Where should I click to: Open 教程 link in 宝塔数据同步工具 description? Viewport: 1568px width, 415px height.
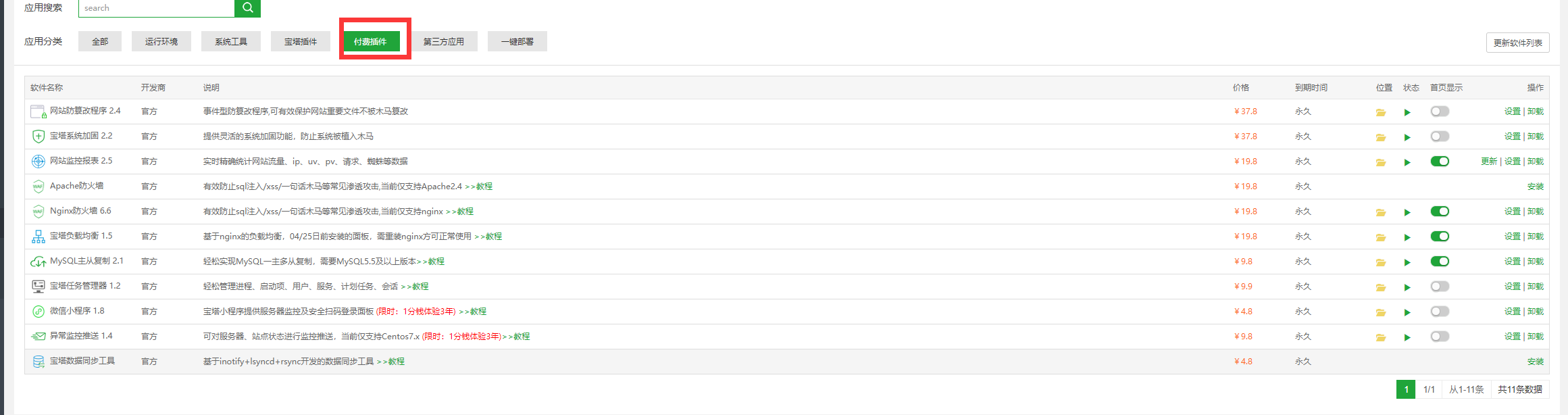(x=397, y=362)
